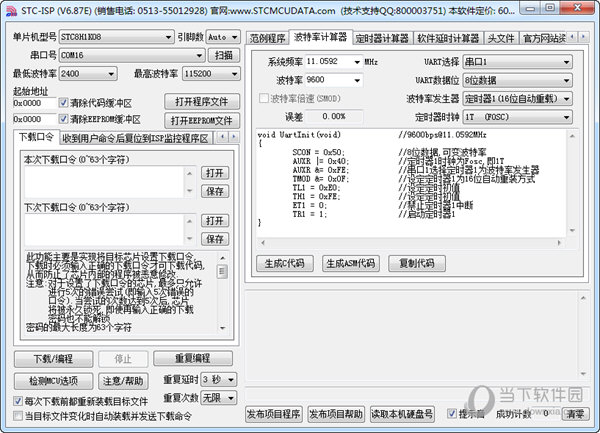Click code area horizontal scroll right arrow
Screen dimensions: 600x433
[x=559, y=243]
